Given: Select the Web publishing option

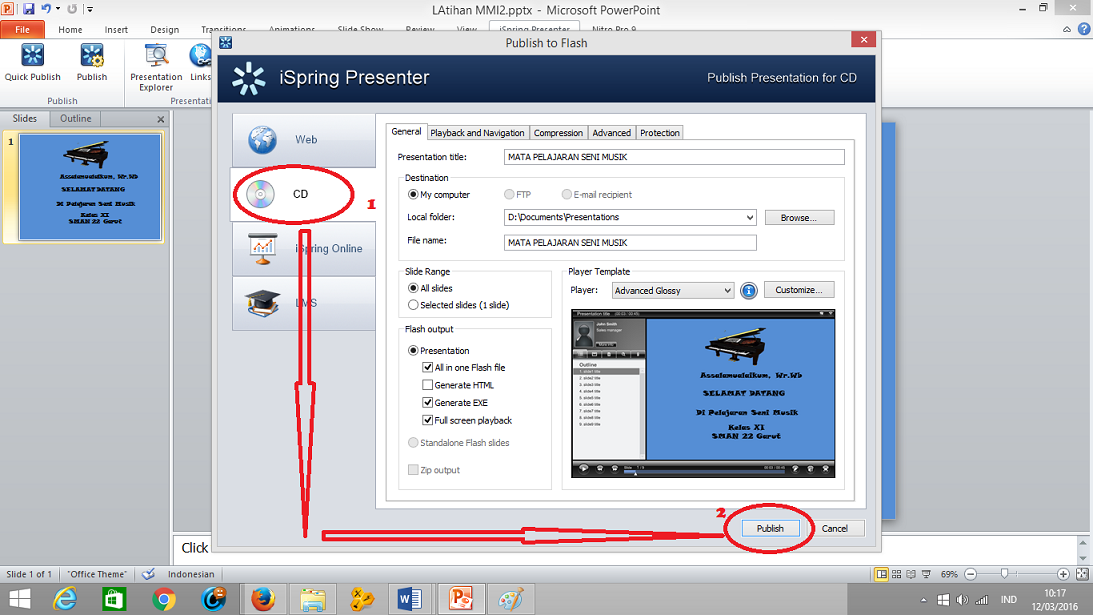Looking at the screenshot, I should (300, 140).
